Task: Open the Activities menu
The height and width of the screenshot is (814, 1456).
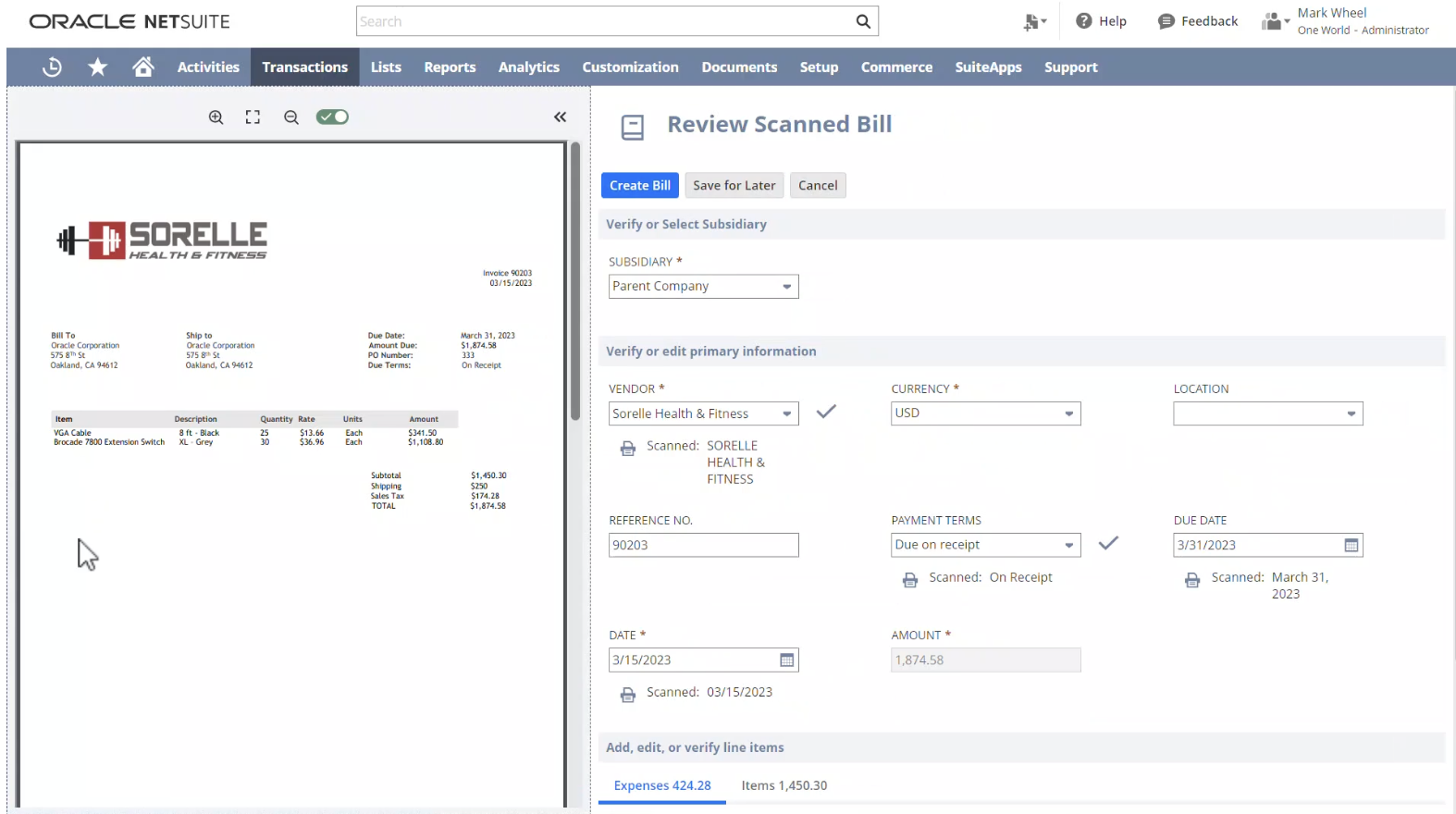Action: 208,67
